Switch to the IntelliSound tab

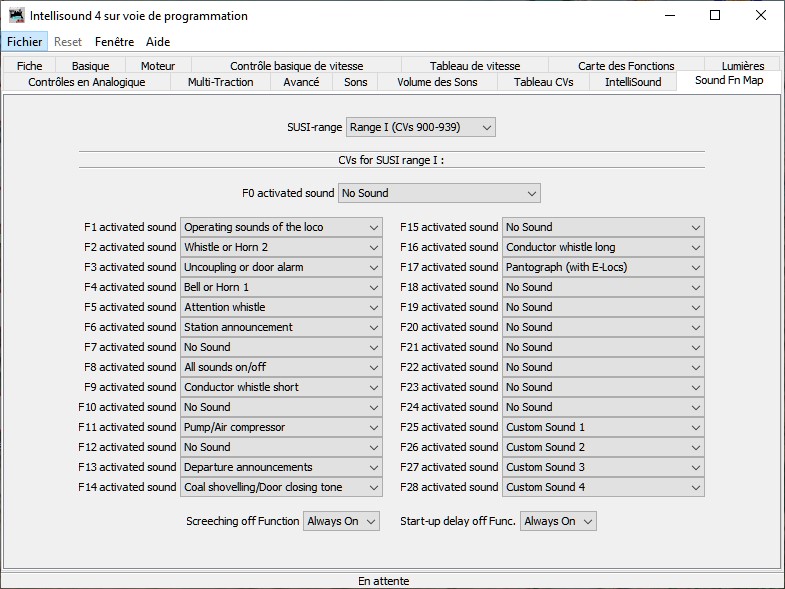(x=633, y=82)
